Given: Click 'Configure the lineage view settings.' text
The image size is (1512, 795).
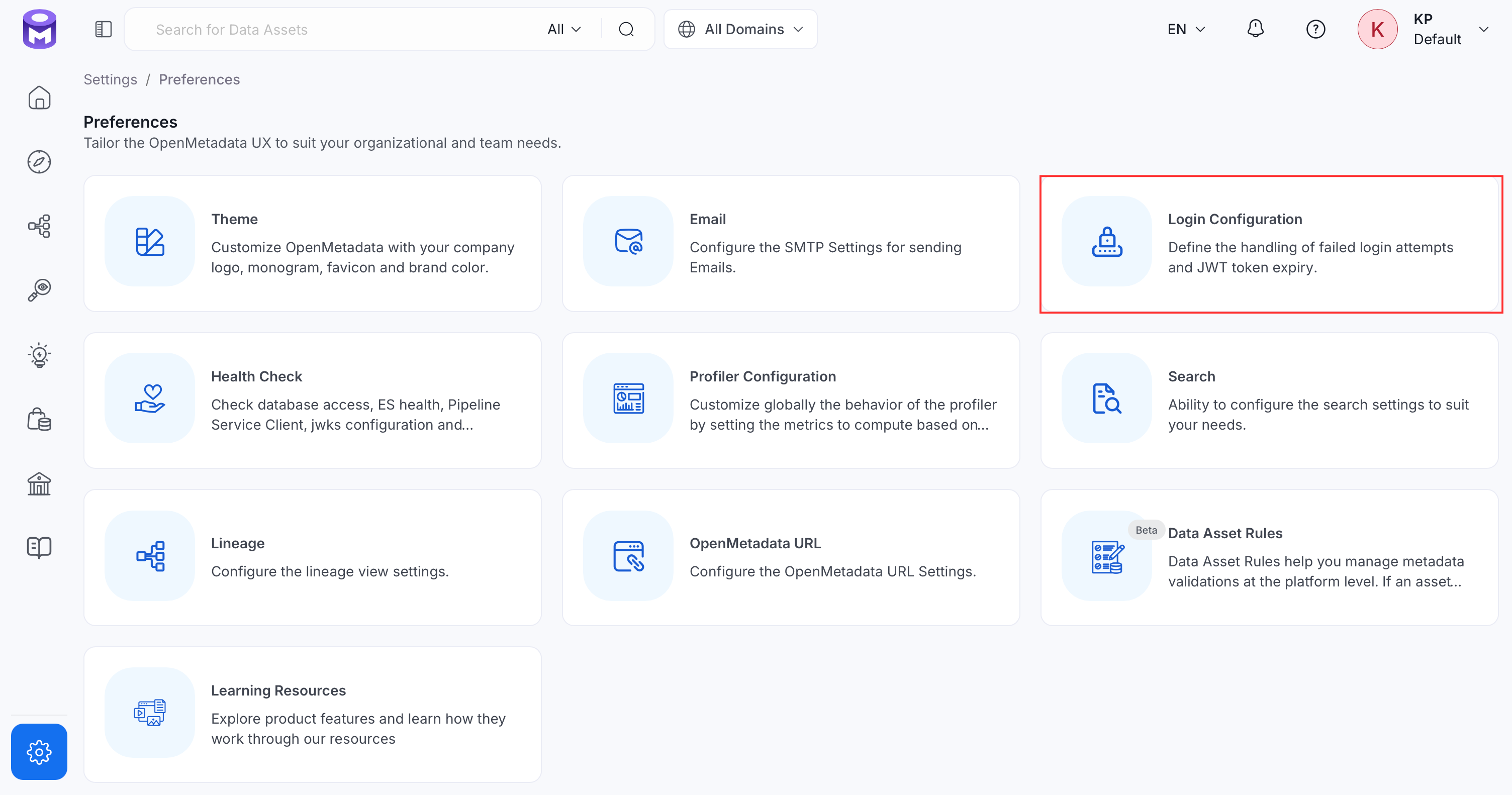Looking at the screenshot, I should 330,571.
